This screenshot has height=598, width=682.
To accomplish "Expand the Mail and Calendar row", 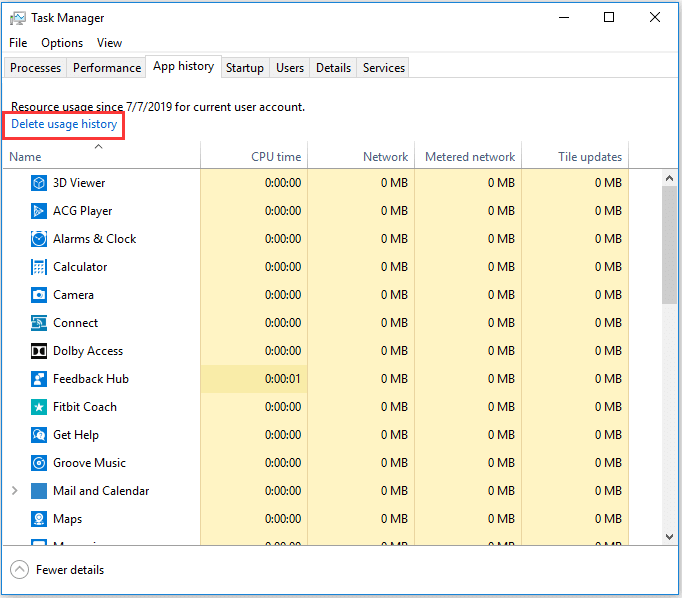I will tap(15, 491).
